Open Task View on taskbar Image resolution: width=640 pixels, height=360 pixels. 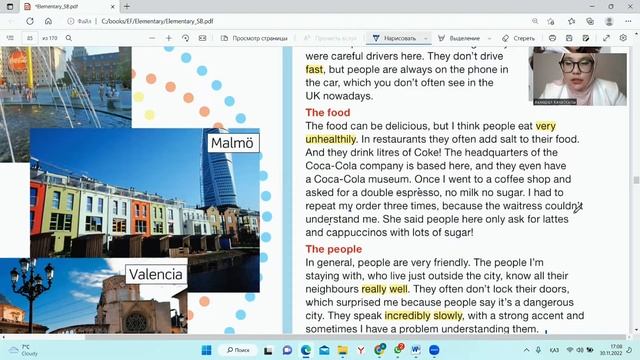coord(268,350)
